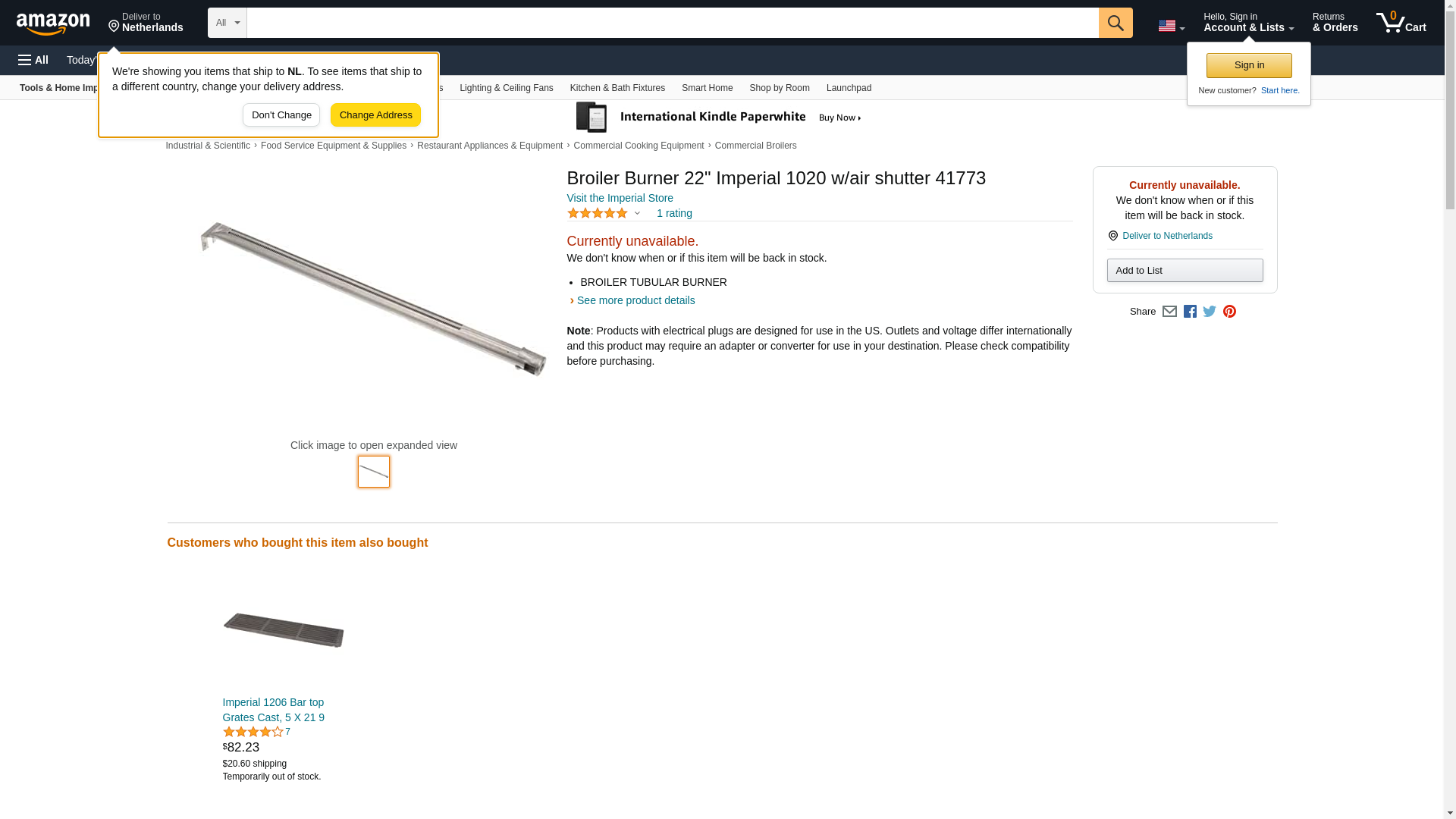Open the All hamburger menu
This screenshot has width=1456, height=819.
click(x=33, y=60)
